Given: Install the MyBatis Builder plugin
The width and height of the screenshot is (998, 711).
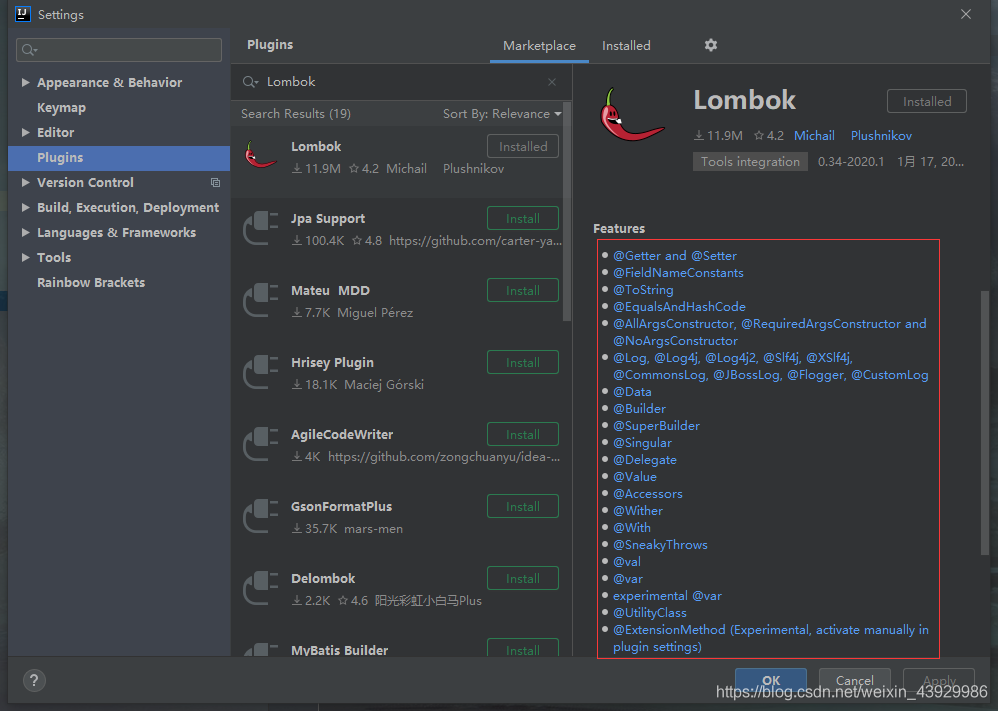Looking at the screenshot, I should (x=523, y=648).
